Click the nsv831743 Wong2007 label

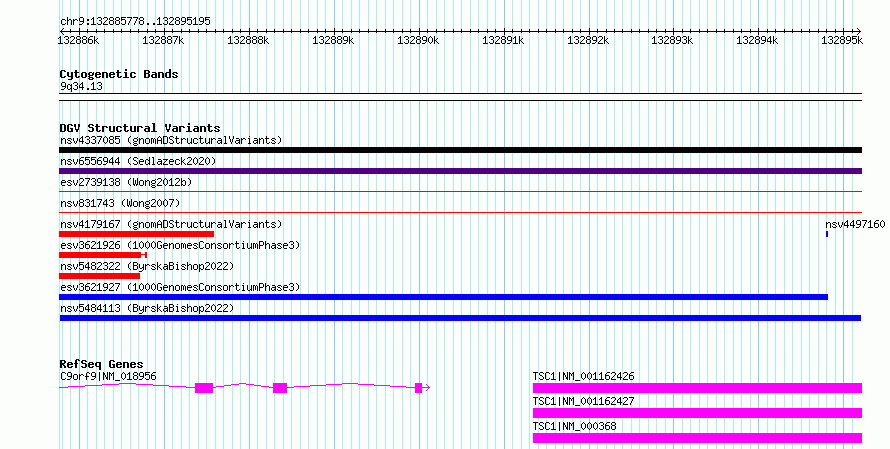point(120,203)
